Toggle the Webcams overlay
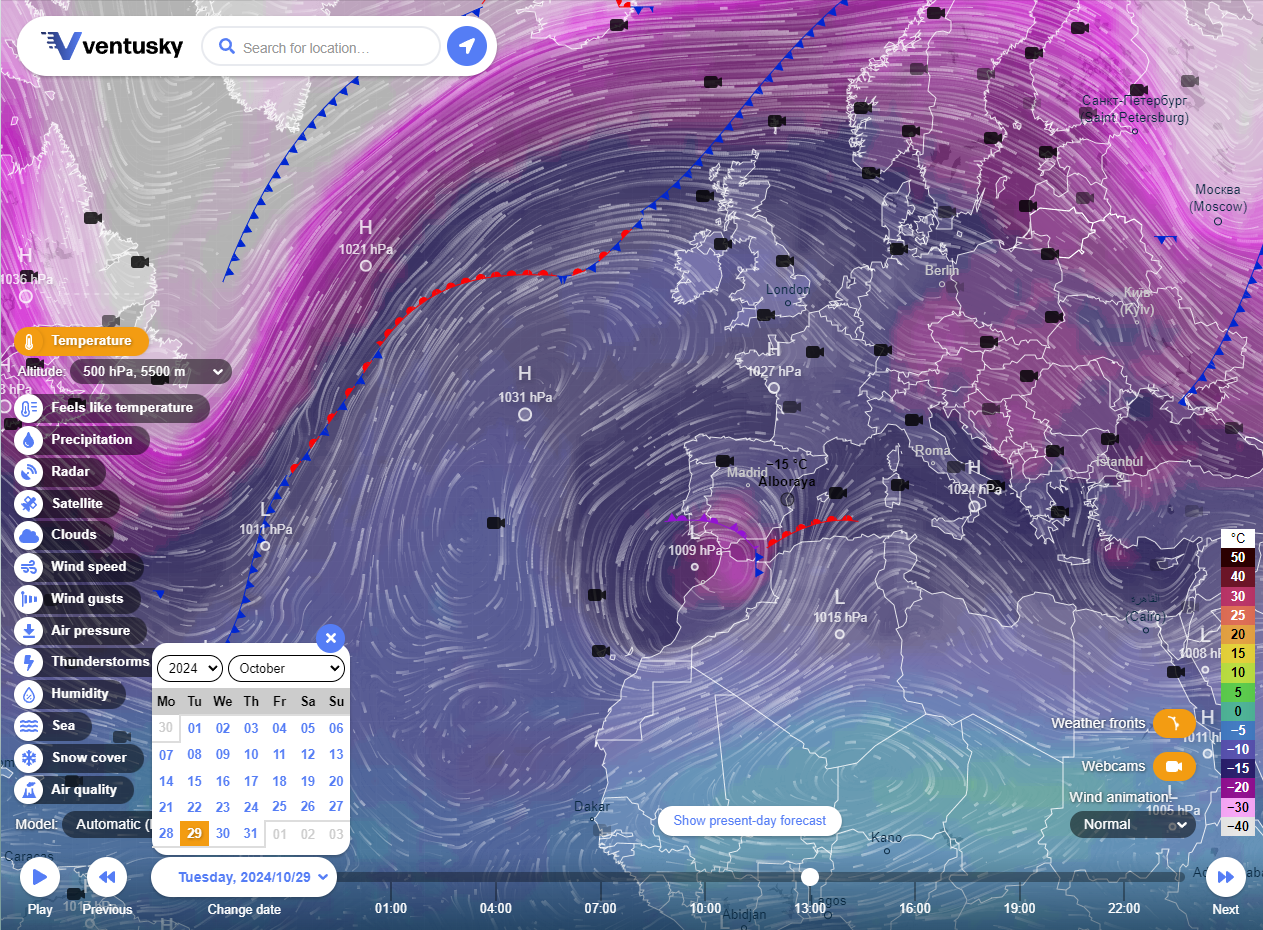This screenshot has height=930, width=1263. (x=1174, y=767)
